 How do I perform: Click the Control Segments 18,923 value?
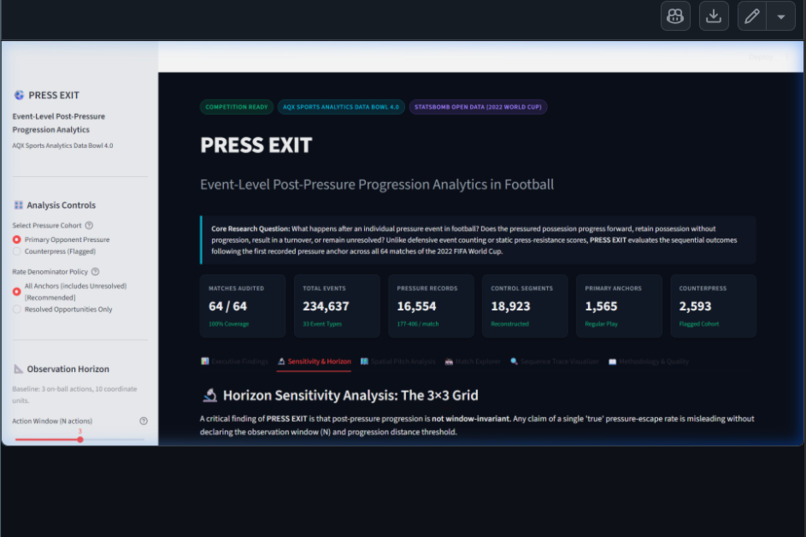510,306
